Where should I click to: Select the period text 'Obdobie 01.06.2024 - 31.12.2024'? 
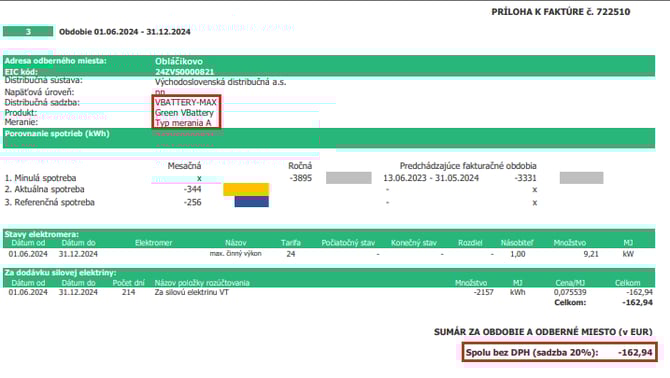coord(125,32)
